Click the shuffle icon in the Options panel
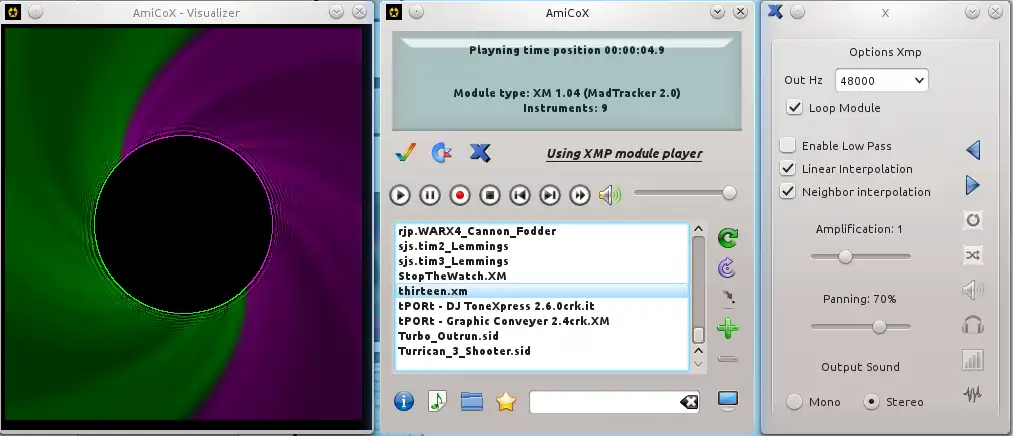The height and width of the screenshot is (436, 1013). point(973,255)
